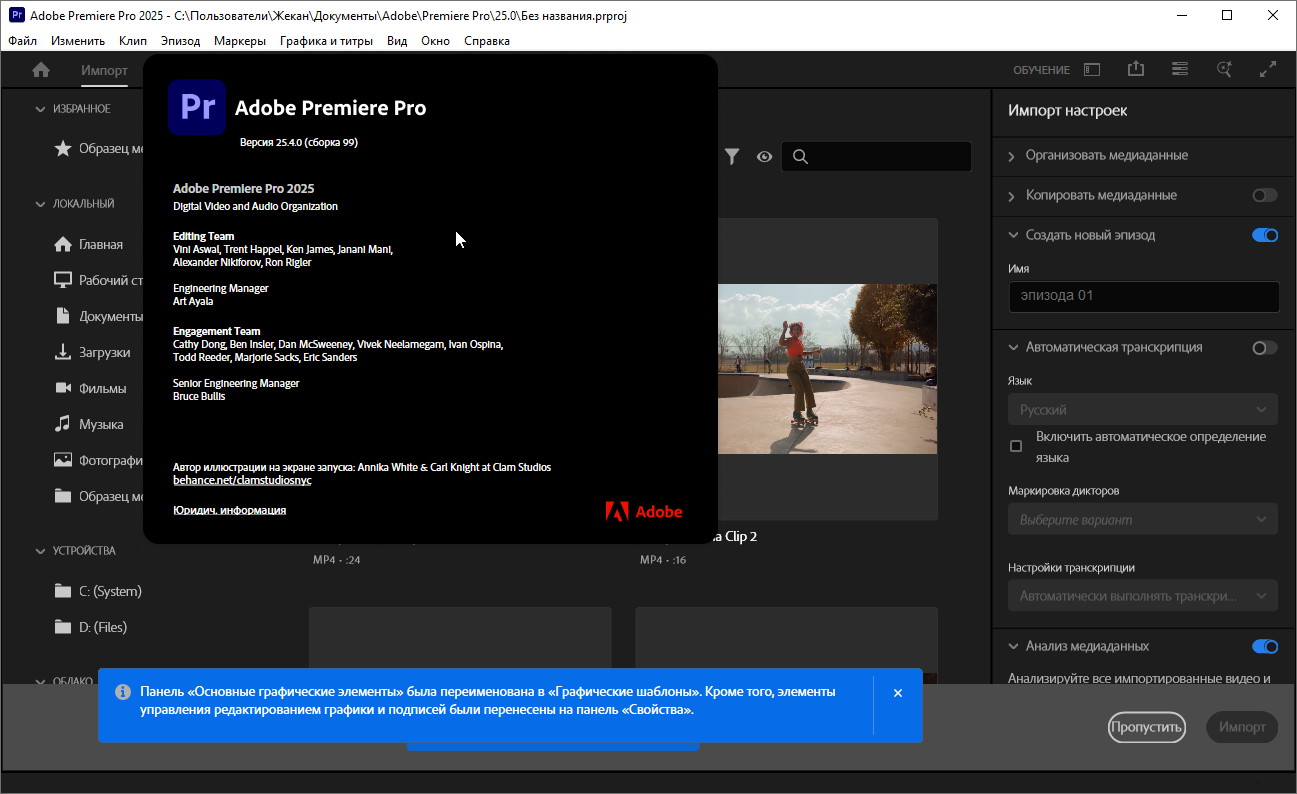Open quick export share icon
Image resolution: width=1297 pixels, height=794 pixels.
pyautogui.click(x=1135, y=69)
